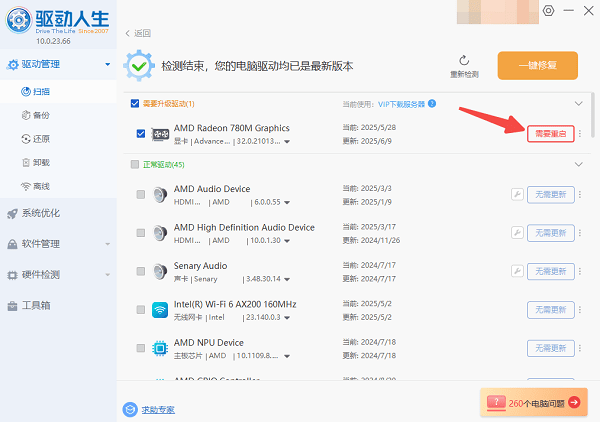
Task: Select 卸载 in the sidebar
Action: tap(58, 163)
